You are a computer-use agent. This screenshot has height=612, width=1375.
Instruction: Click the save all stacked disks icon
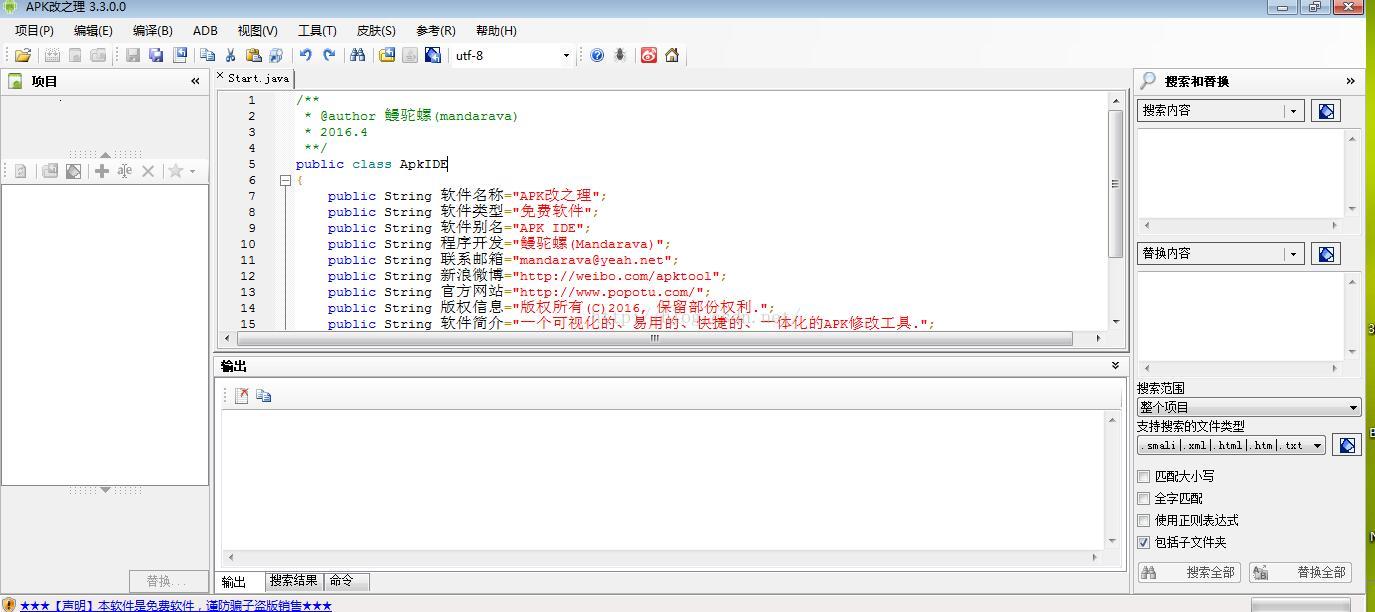(x=156, y=56)
